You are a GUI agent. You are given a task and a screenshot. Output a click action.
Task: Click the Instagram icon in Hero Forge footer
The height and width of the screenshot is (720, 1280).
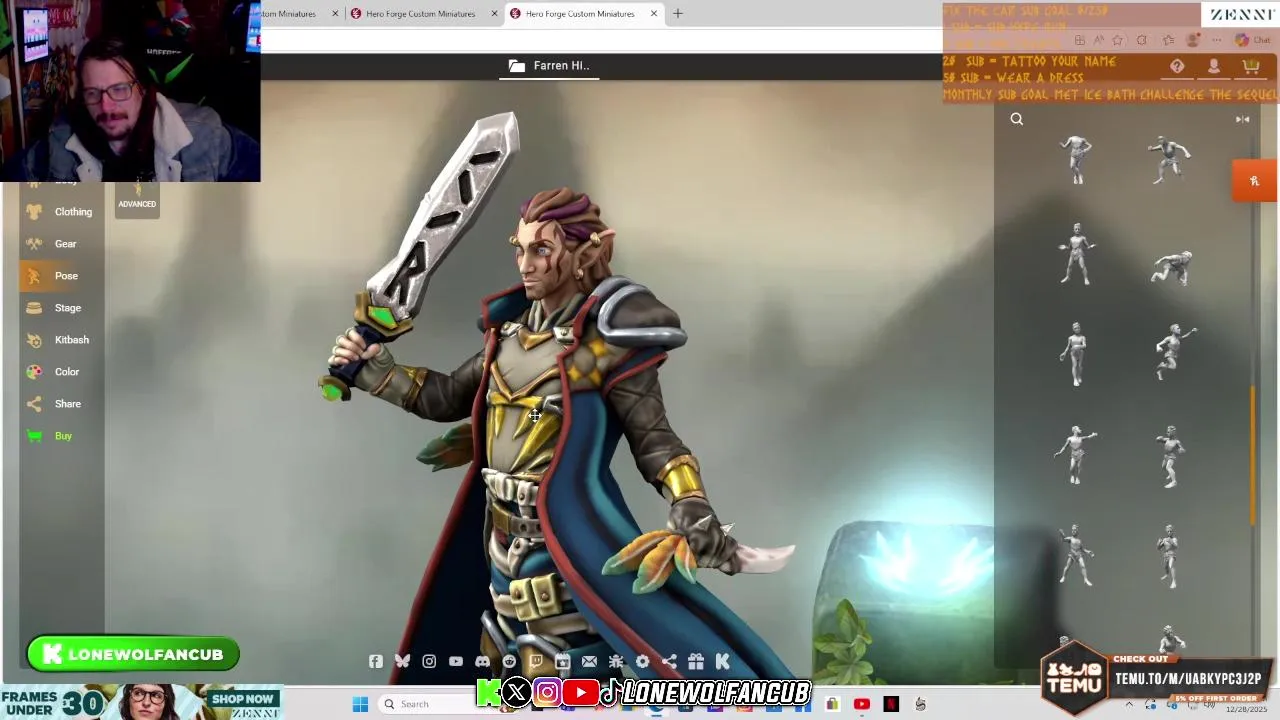429,661
